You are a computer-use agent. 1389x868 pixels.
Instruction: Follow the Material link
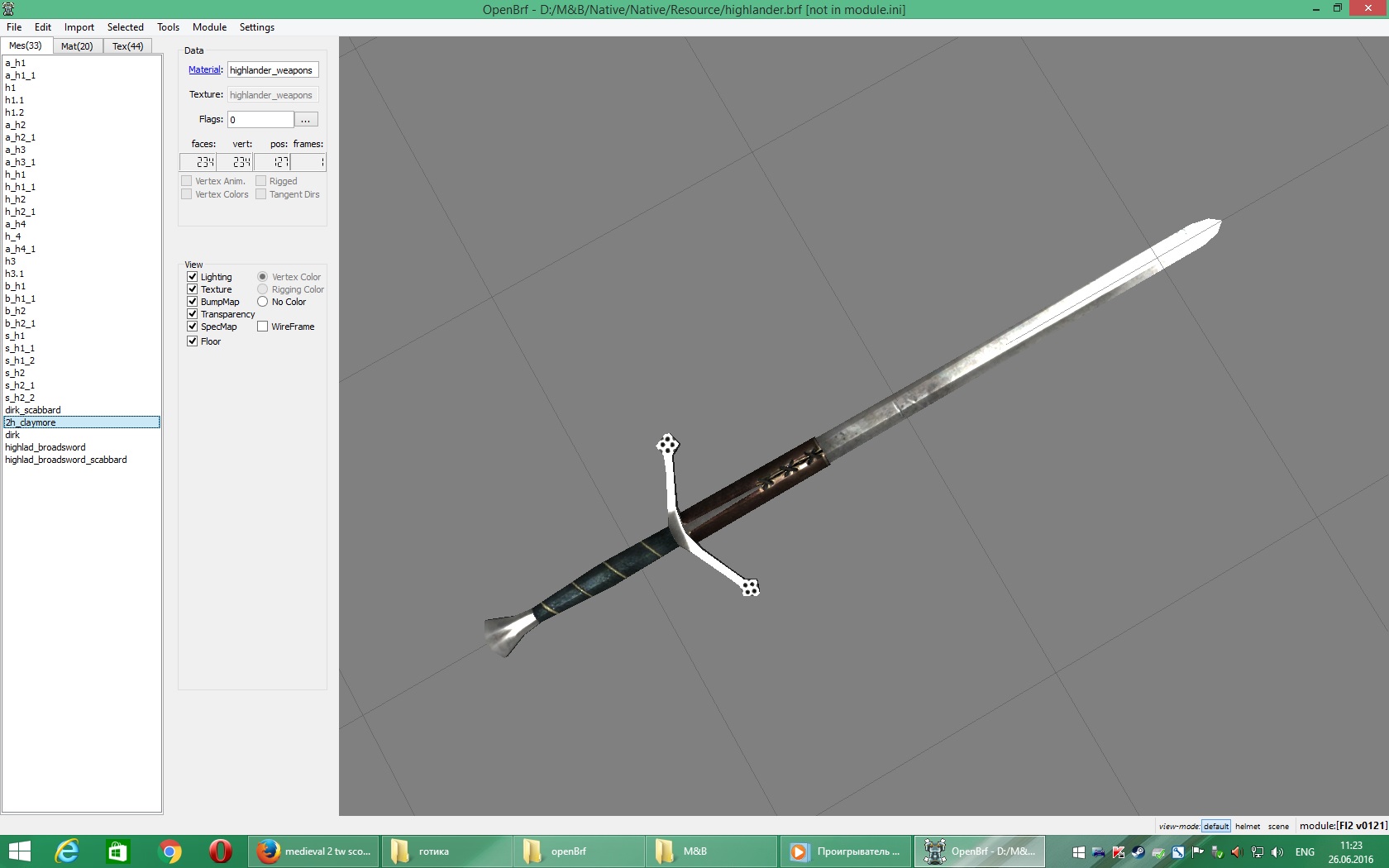coord(204,70)
